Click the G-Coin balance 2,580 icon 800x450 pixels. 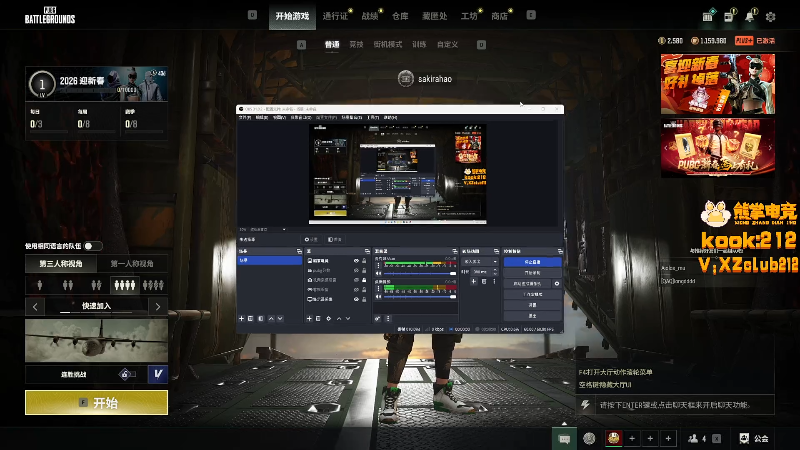pyautogui.click(x=661, y=40)
